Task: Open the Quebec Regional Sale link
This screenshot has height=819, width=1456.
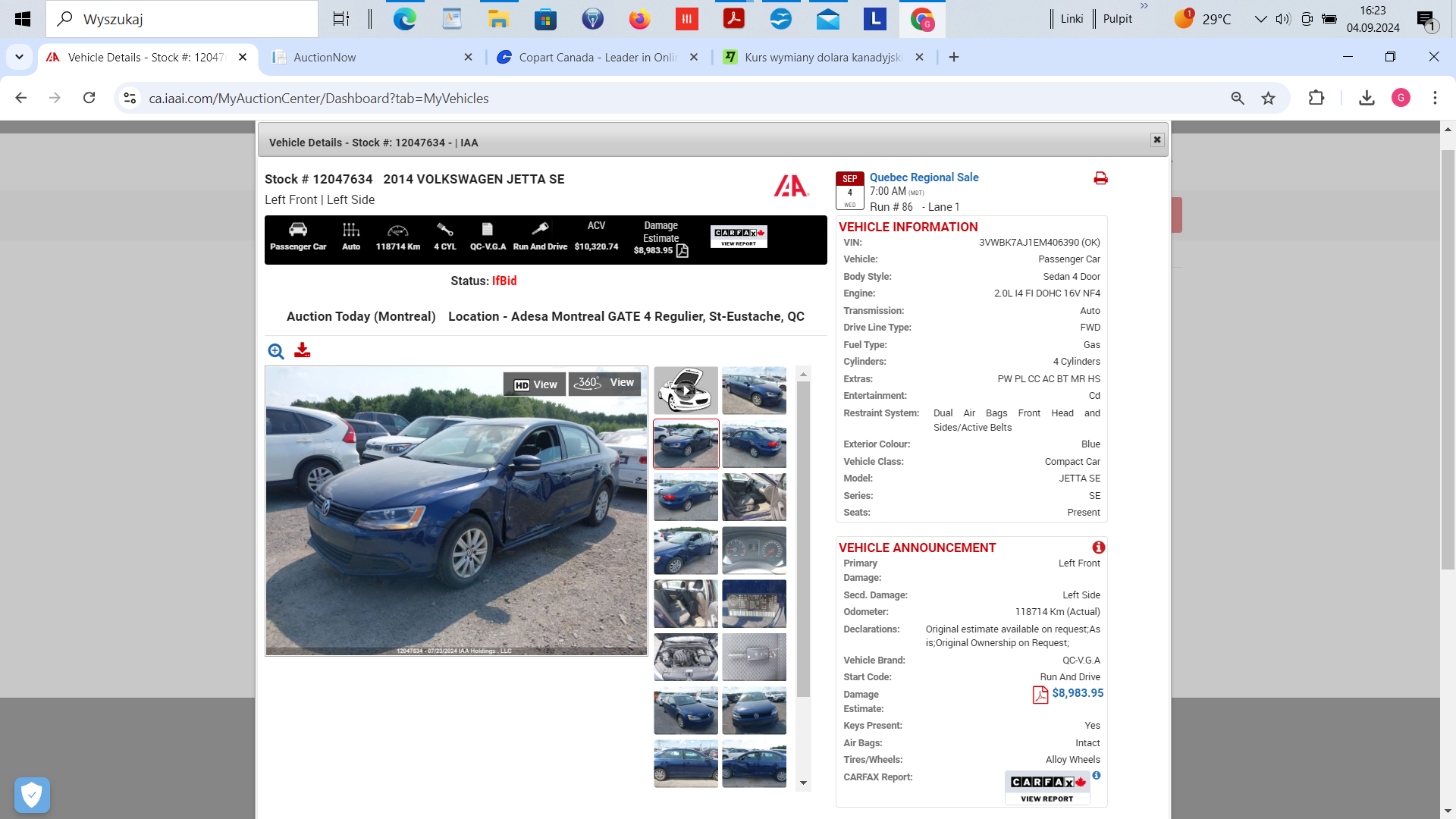Action: [x=924, y=177]
